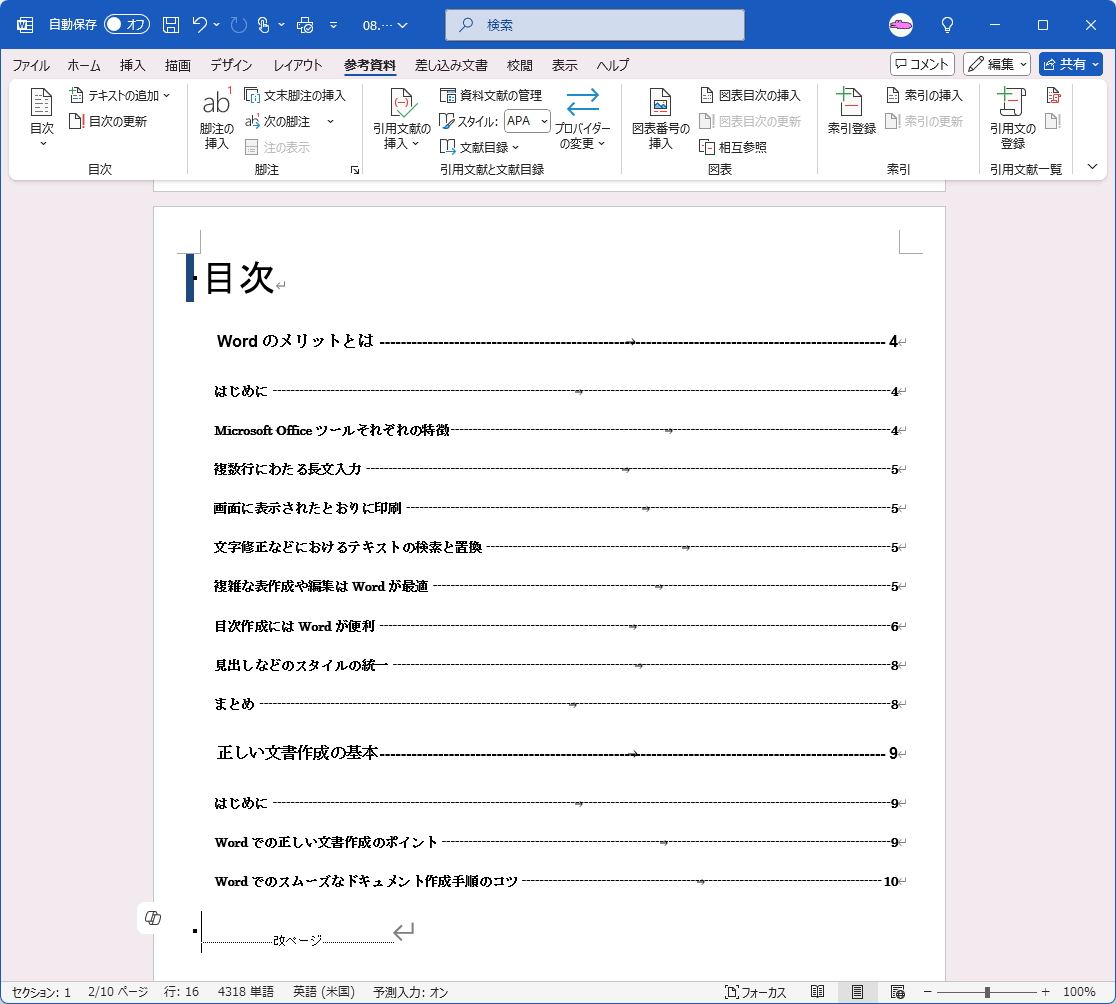Open 相互参照 dialog
The width and height of the screenshot is (1116, 1004).
point(733,147)
